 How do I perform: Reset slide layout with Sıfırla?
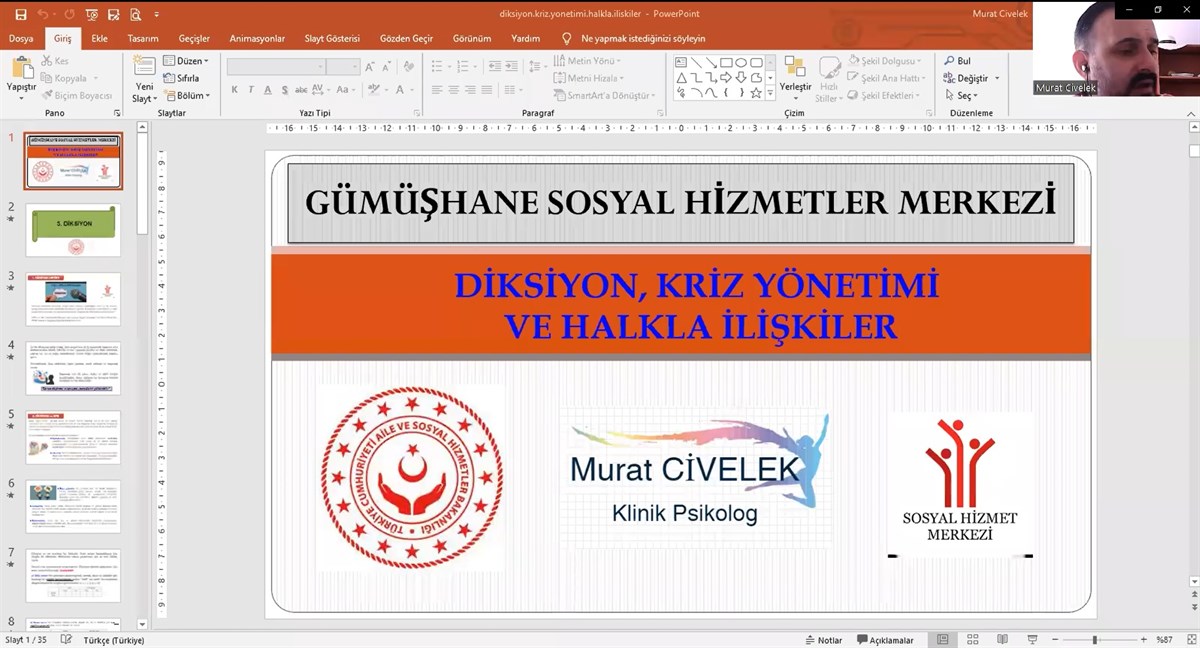(x=181, y=78)
